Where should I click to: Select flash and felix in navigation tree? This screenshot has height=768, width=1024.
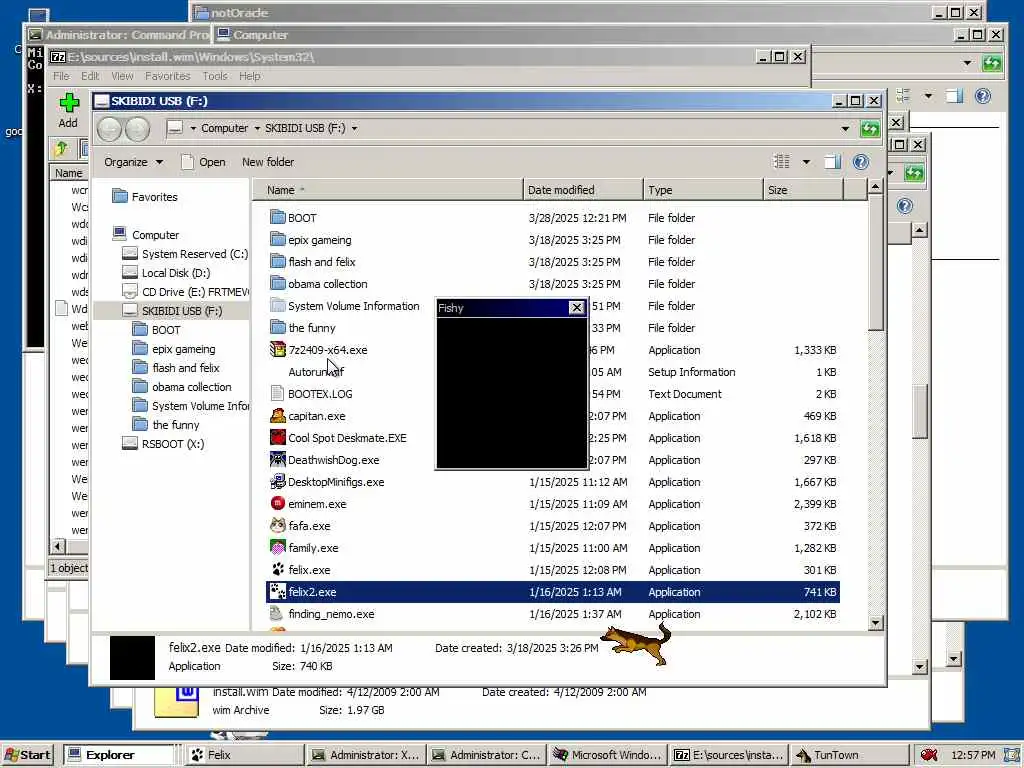pyautogui.click(x=176, y=368)
